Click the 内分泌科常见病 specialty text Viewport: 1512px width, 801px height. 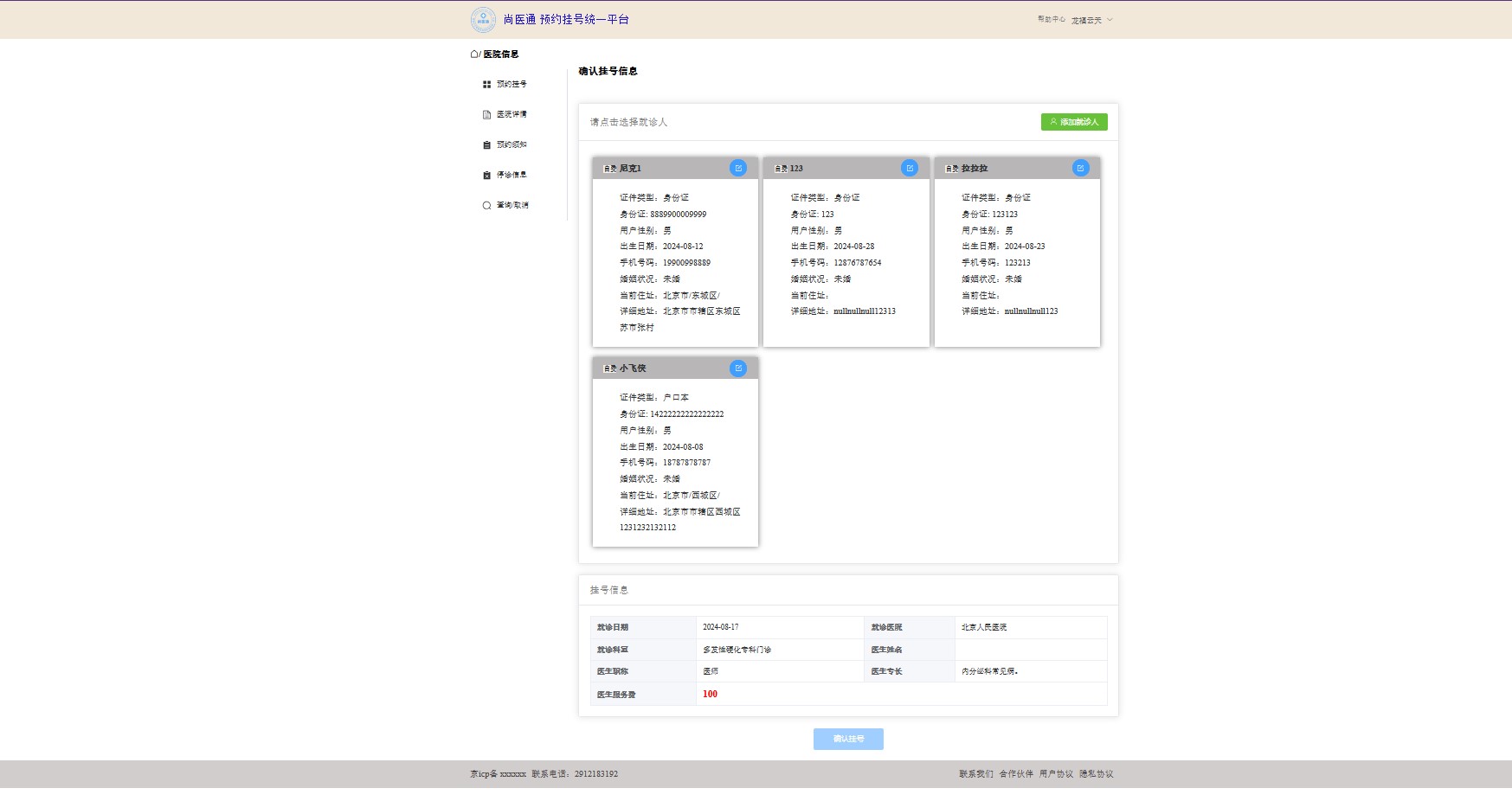point(989,671)
